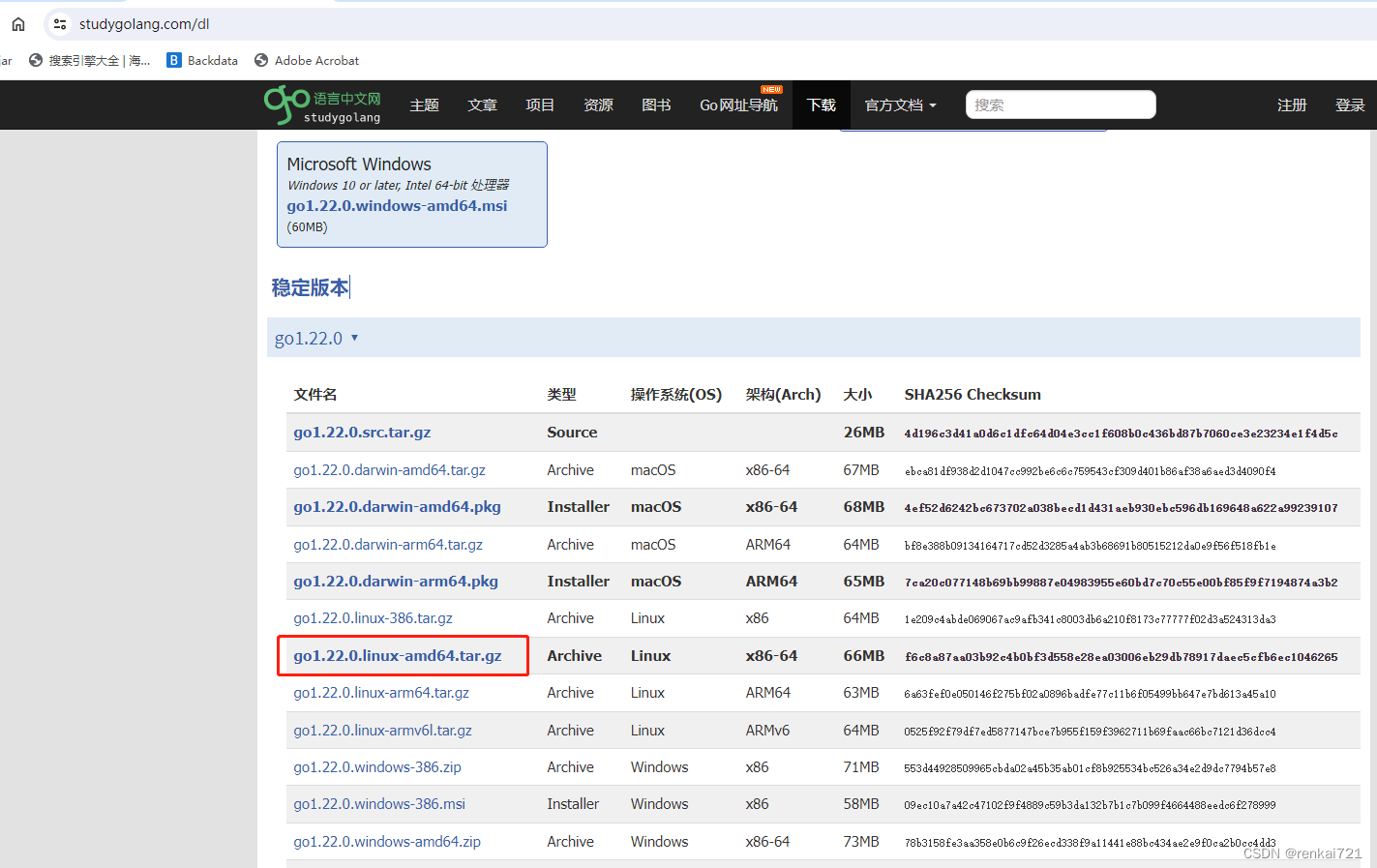Open the 图书 menu item

(656, 105)
